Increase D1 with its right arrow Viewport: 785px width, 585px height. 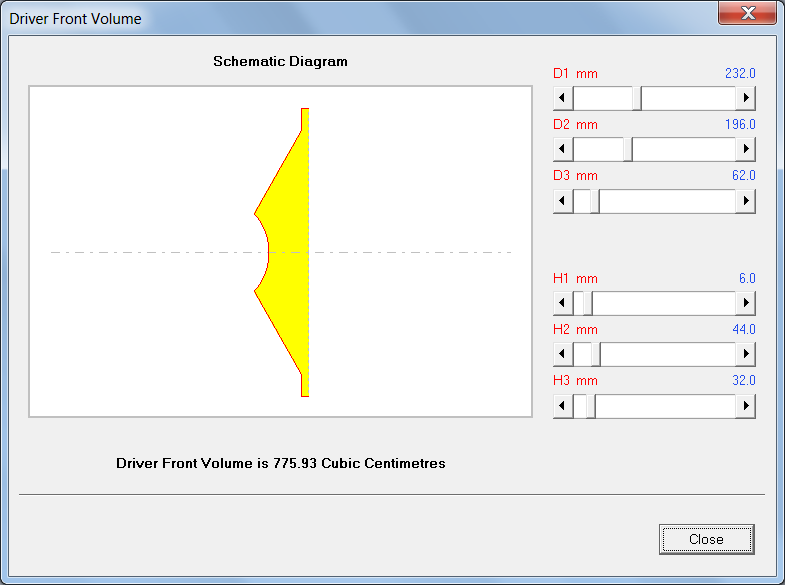pyautogui.click(x=745, y=98)
